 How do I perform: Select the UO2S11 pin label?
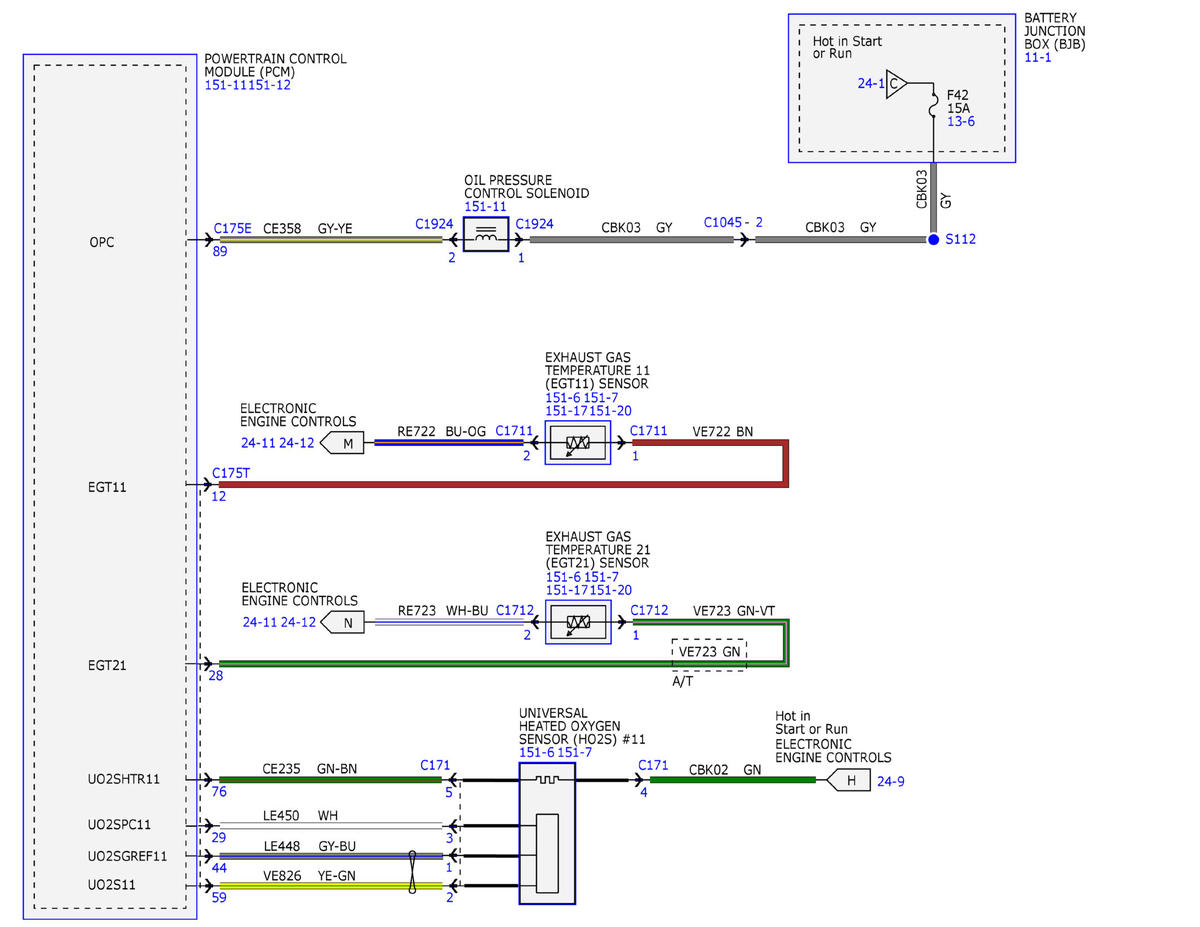(x=112, y=886)
